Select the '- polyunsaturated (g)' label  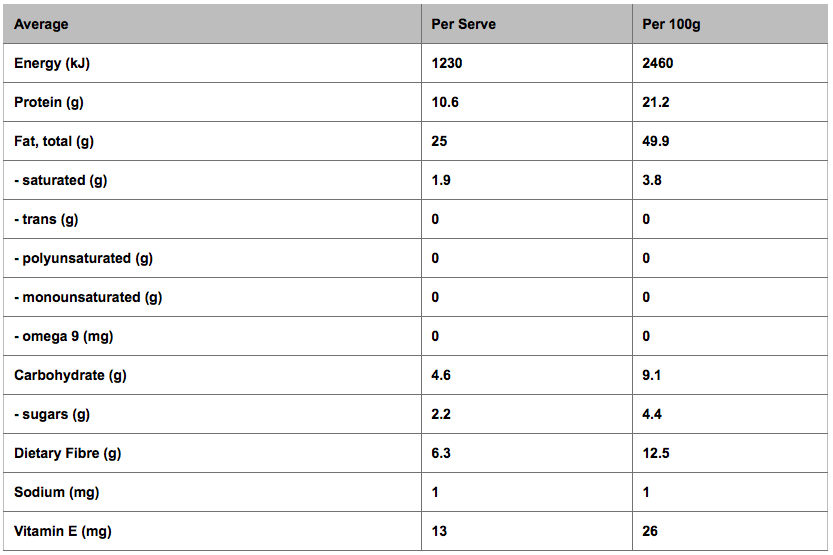coord(83,259)
